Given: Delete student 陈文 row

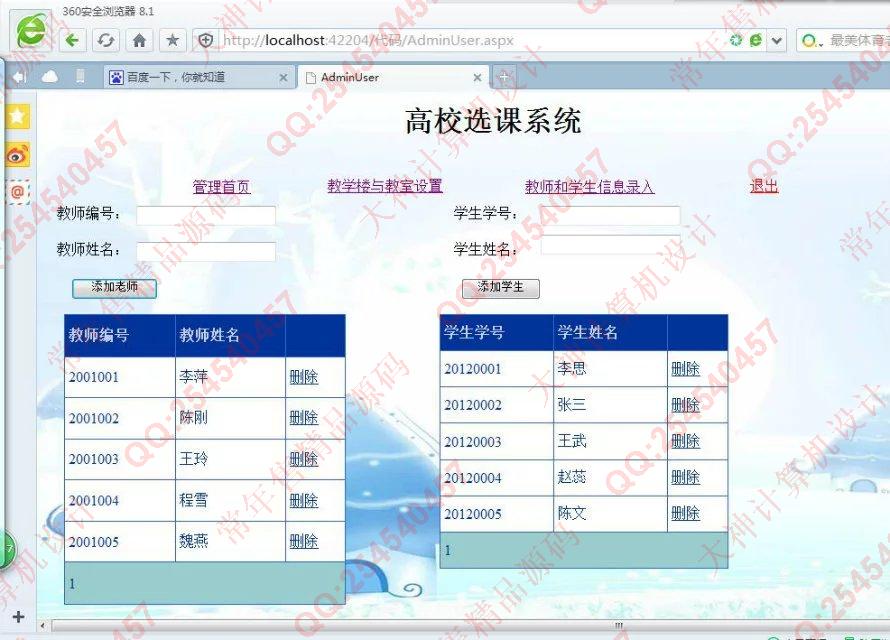Looking at the screenshot, I should [x=686, y=513].
